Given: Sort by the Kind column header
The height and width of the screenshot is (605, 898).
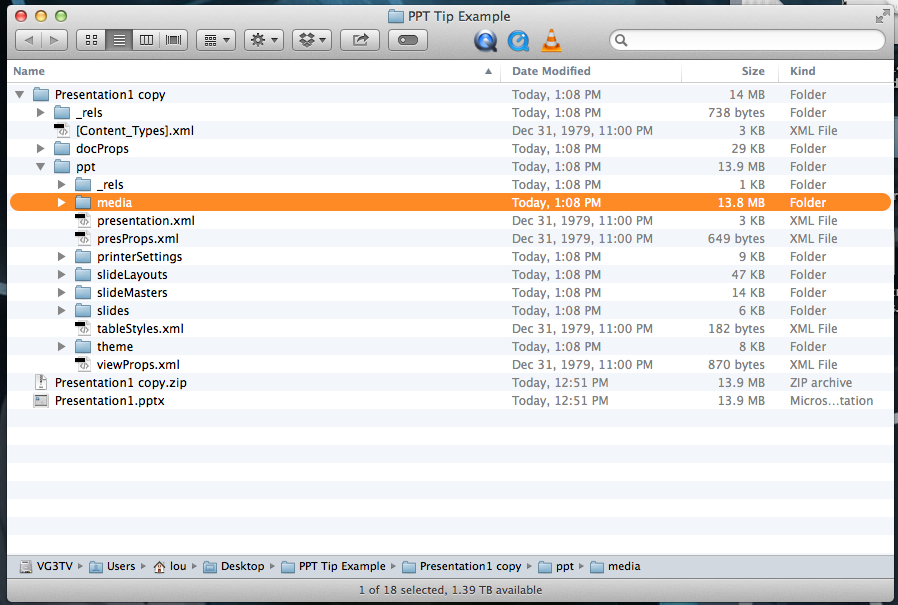Looking at the screenshot, I should tap(836, 71).
